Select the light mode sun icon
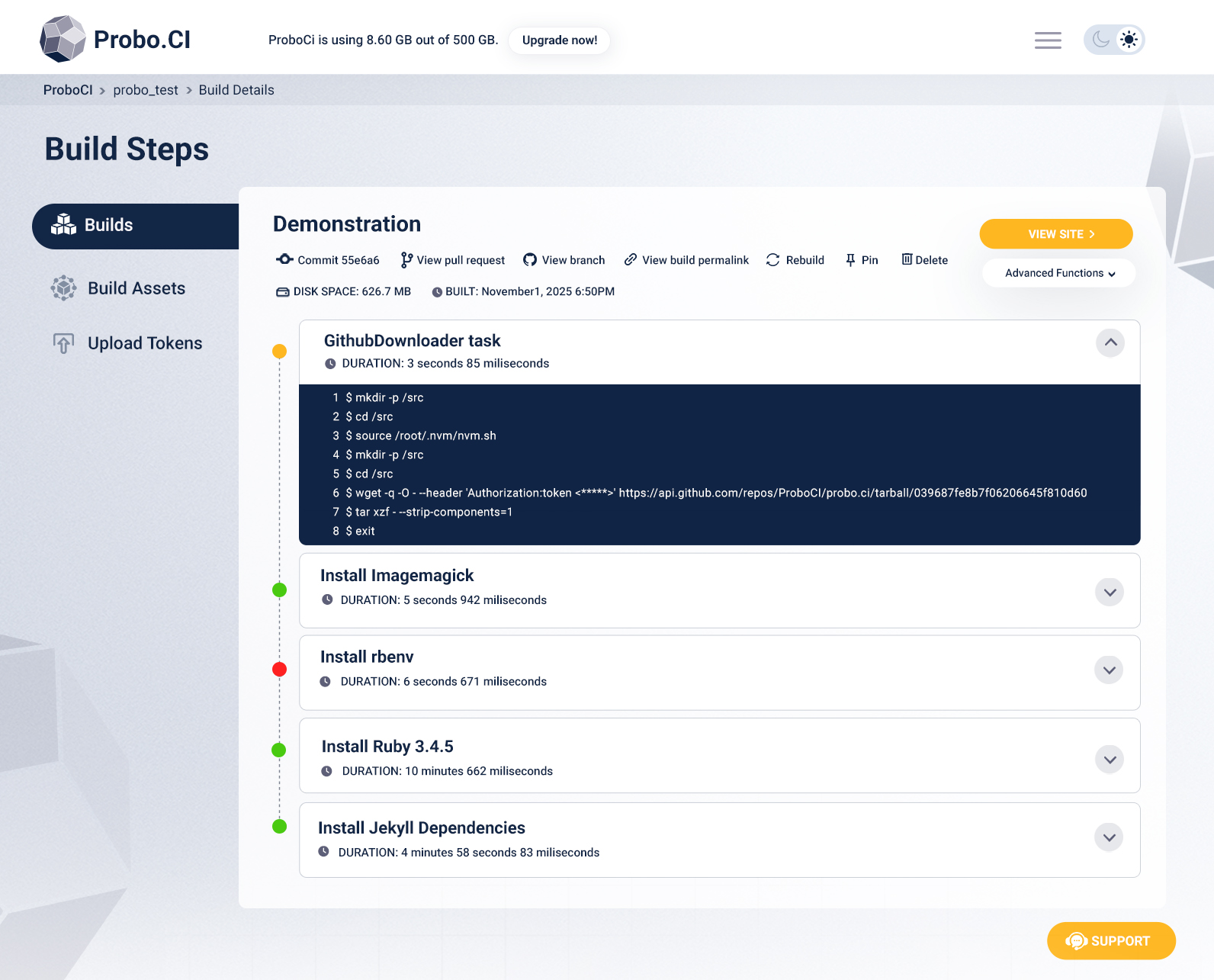This screenshot has width=1214, height=980. [x=1129, y=40]
